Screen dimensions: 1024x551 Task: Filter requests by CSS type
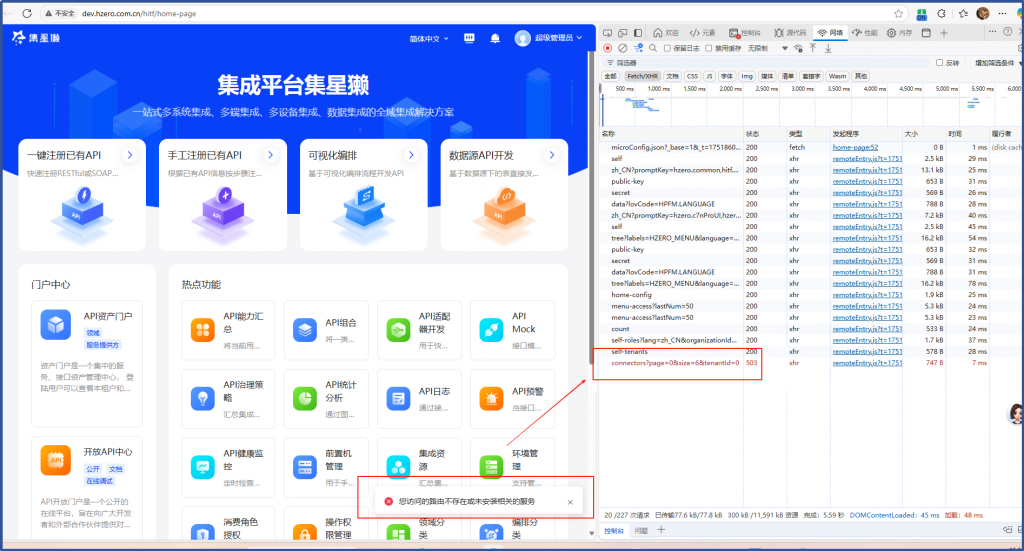point(692,76)
